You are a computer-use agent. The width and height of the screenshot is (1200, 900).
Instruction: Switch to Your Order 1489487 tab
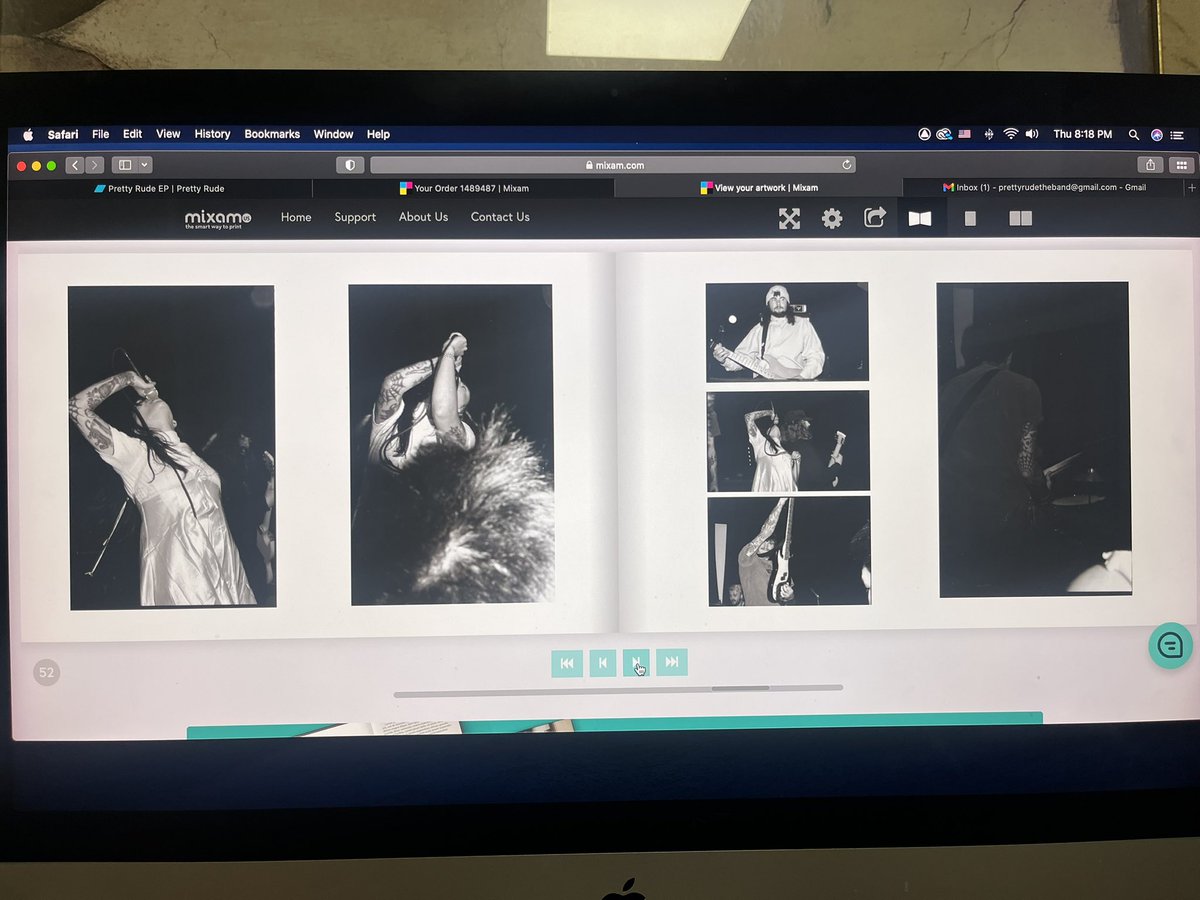tap(463, 188)
